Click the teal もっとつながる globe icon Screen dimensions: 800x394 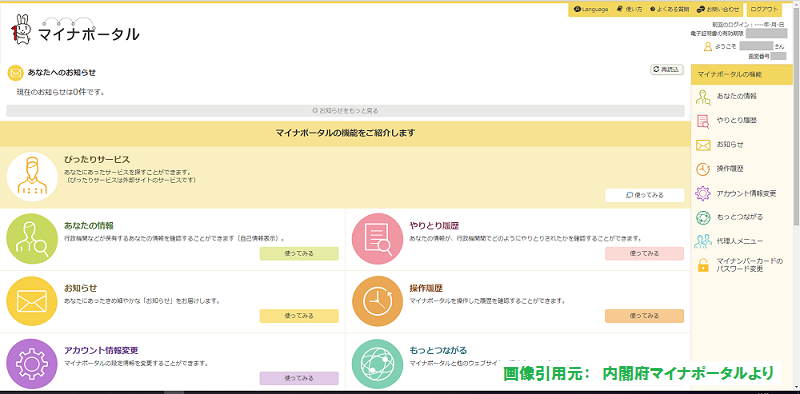coord(378,364)
